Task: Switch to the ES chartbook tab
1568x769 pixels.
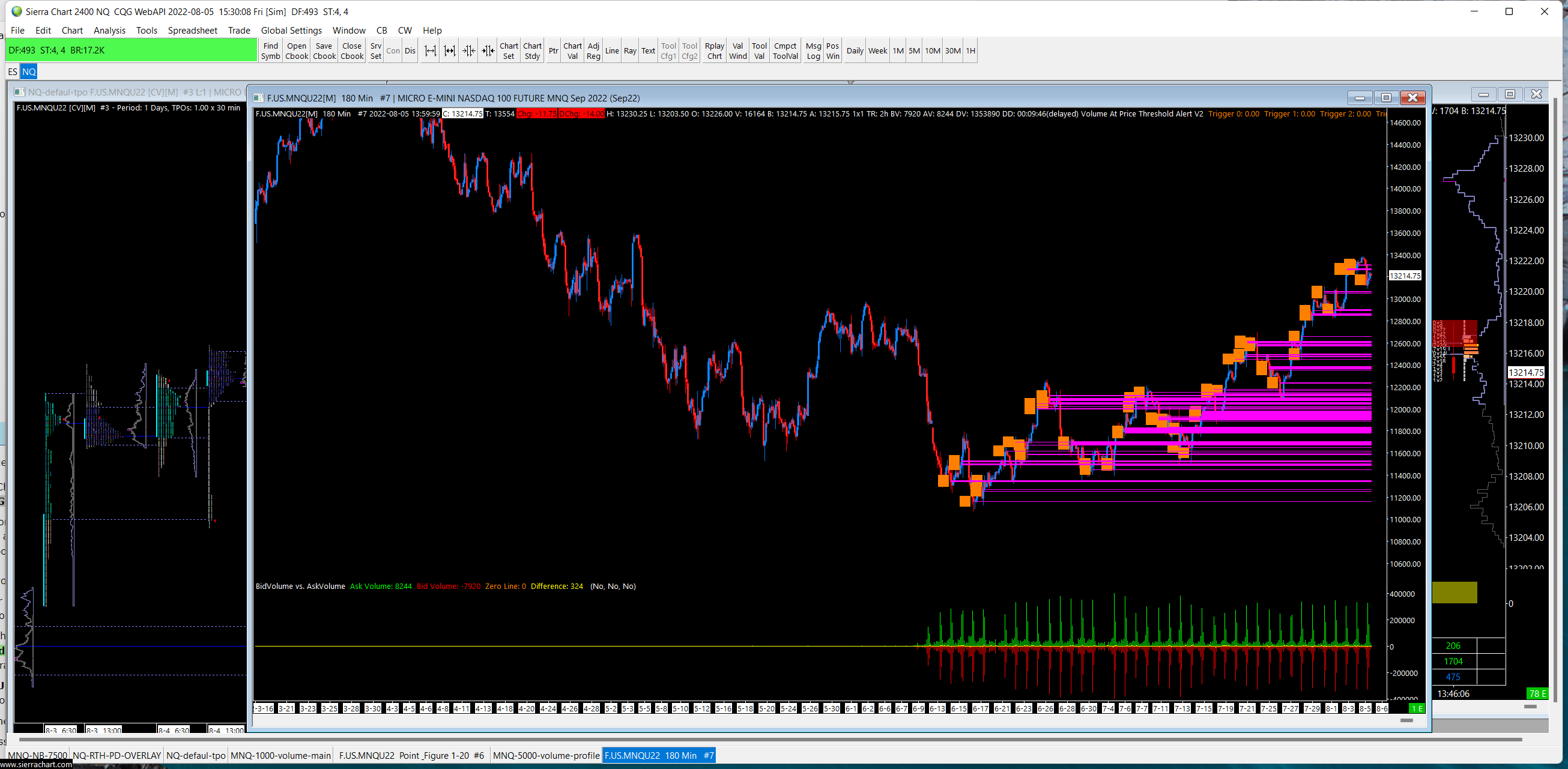Action: pyautogui.click(x=12, y=72)
